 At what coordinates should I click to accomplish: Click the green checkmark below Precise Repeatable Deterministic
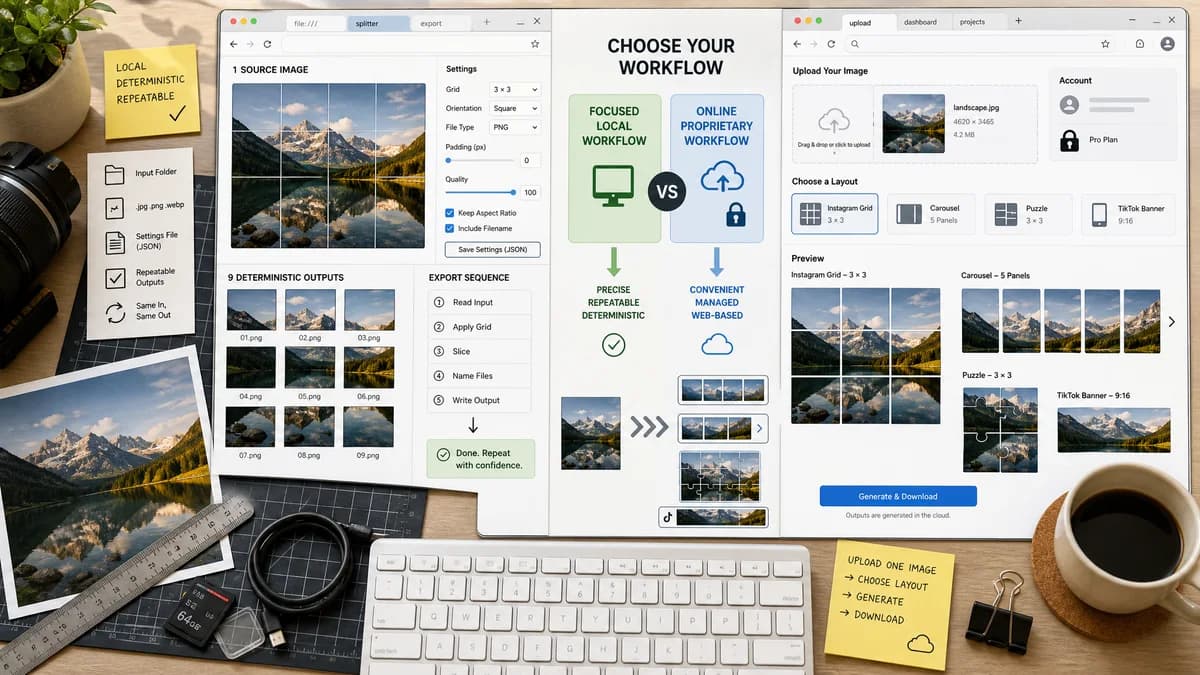pyautogui.click(x=613, y=345)
